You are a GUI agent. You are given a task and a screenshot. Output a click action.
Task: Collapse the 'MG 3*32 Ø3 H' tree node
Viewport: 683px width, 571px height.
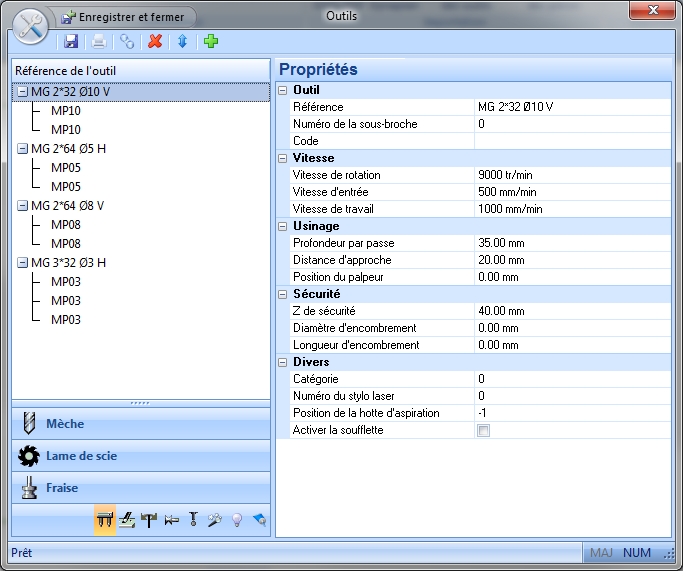tap(22, 263)
